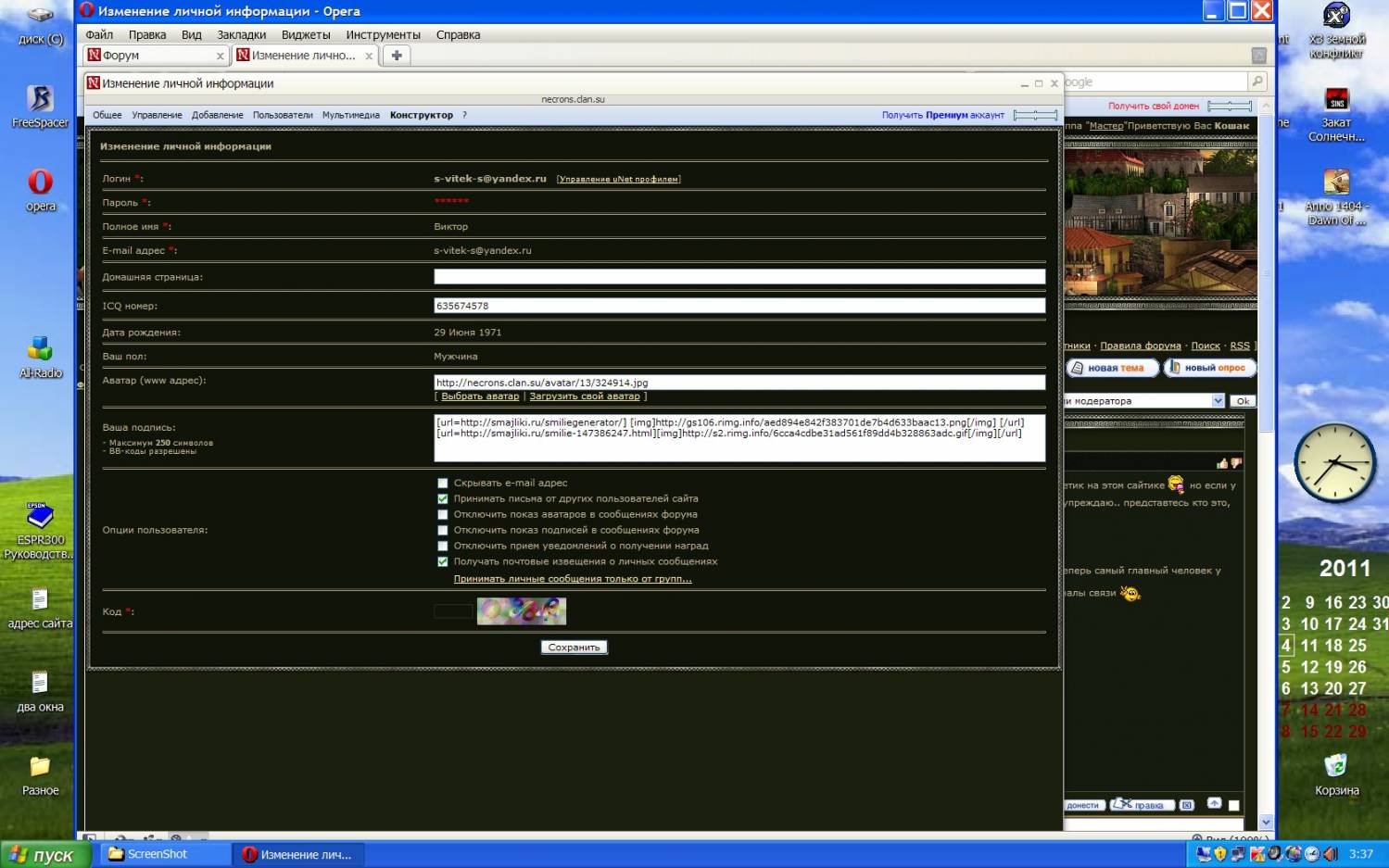Open the 'Управление' admin bar menu
This screenshot has width=1389, height=868.
(157, 115)
